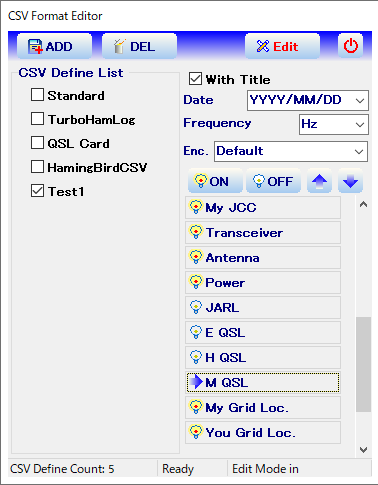Click the ADD floppy disk icon

tap(35, 46)
